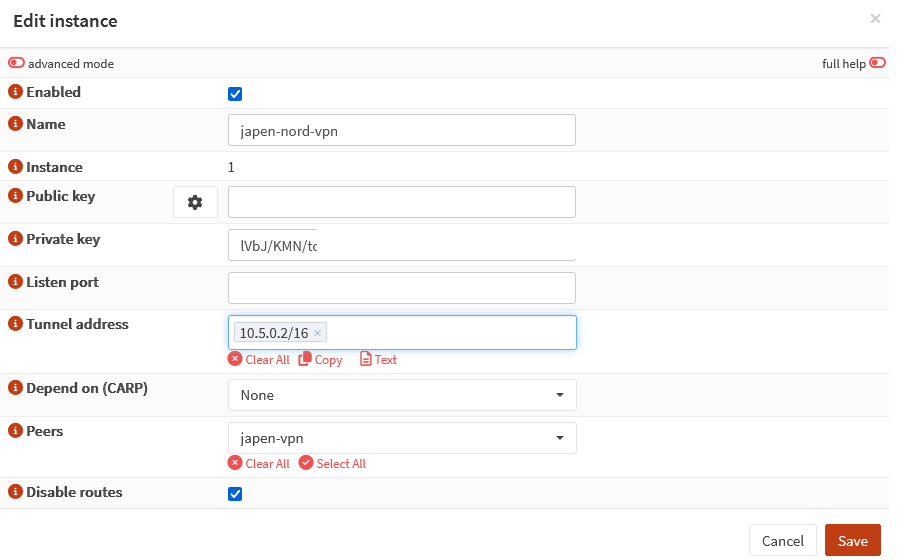Uncheck the Enabled checkbox
The image size is (911, 560).
click(235, 94)
